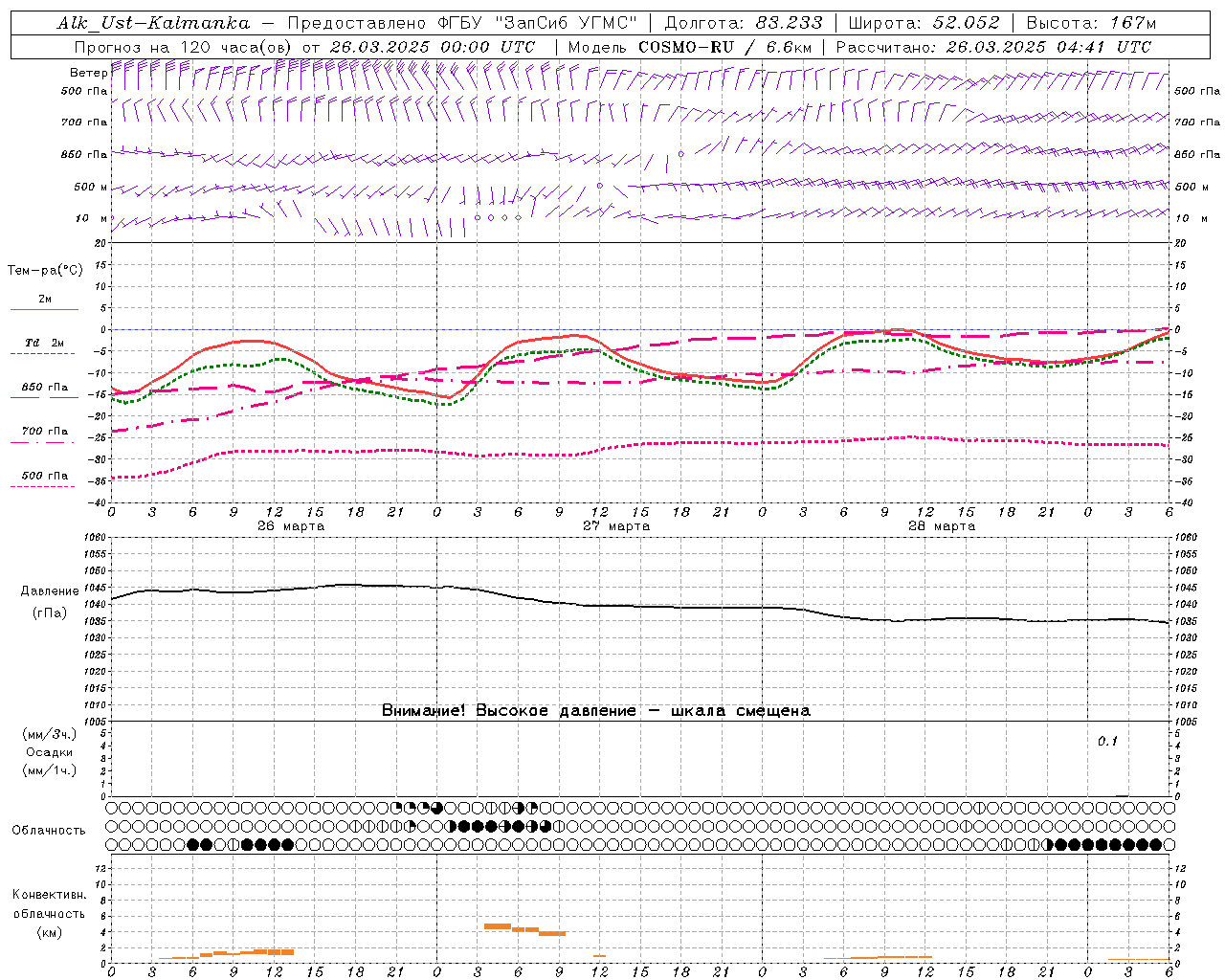
Task: Click the '500 м' wind level label on left
Action: pos(91,187)
